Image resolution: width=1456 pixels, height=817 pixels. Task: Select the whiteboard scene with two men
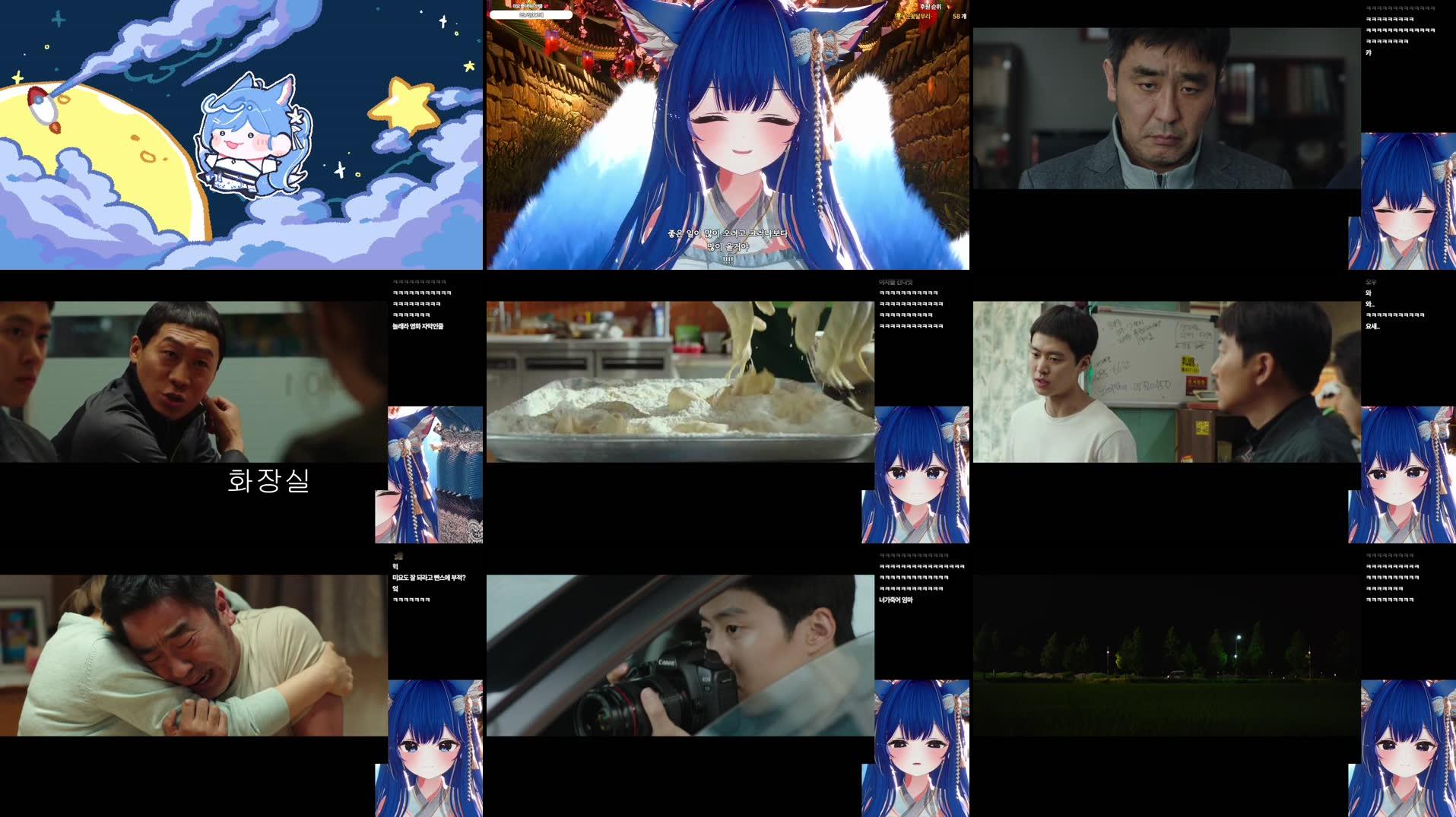1166,382
